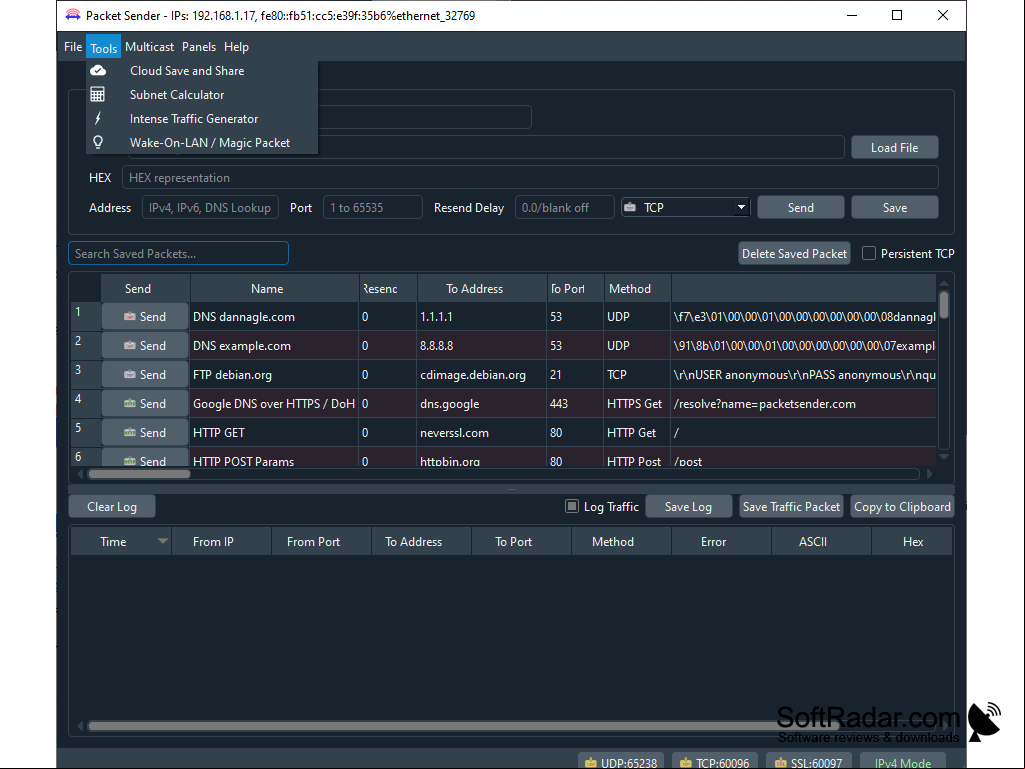The height and width of the screenshot is (769, 1025).
Task: Toggle the IPv4 Mode status button
Action: tap(903, 761)
